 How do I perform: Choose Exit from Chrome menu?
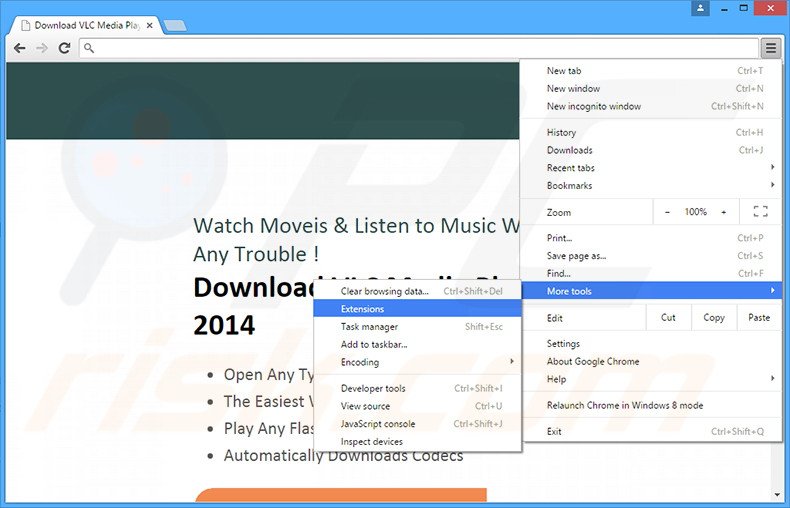pos(650,431)
